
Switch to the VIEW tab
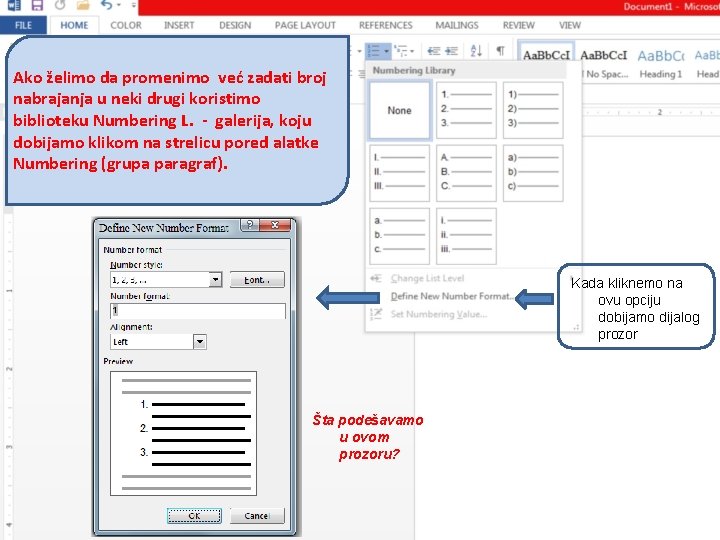570,25
